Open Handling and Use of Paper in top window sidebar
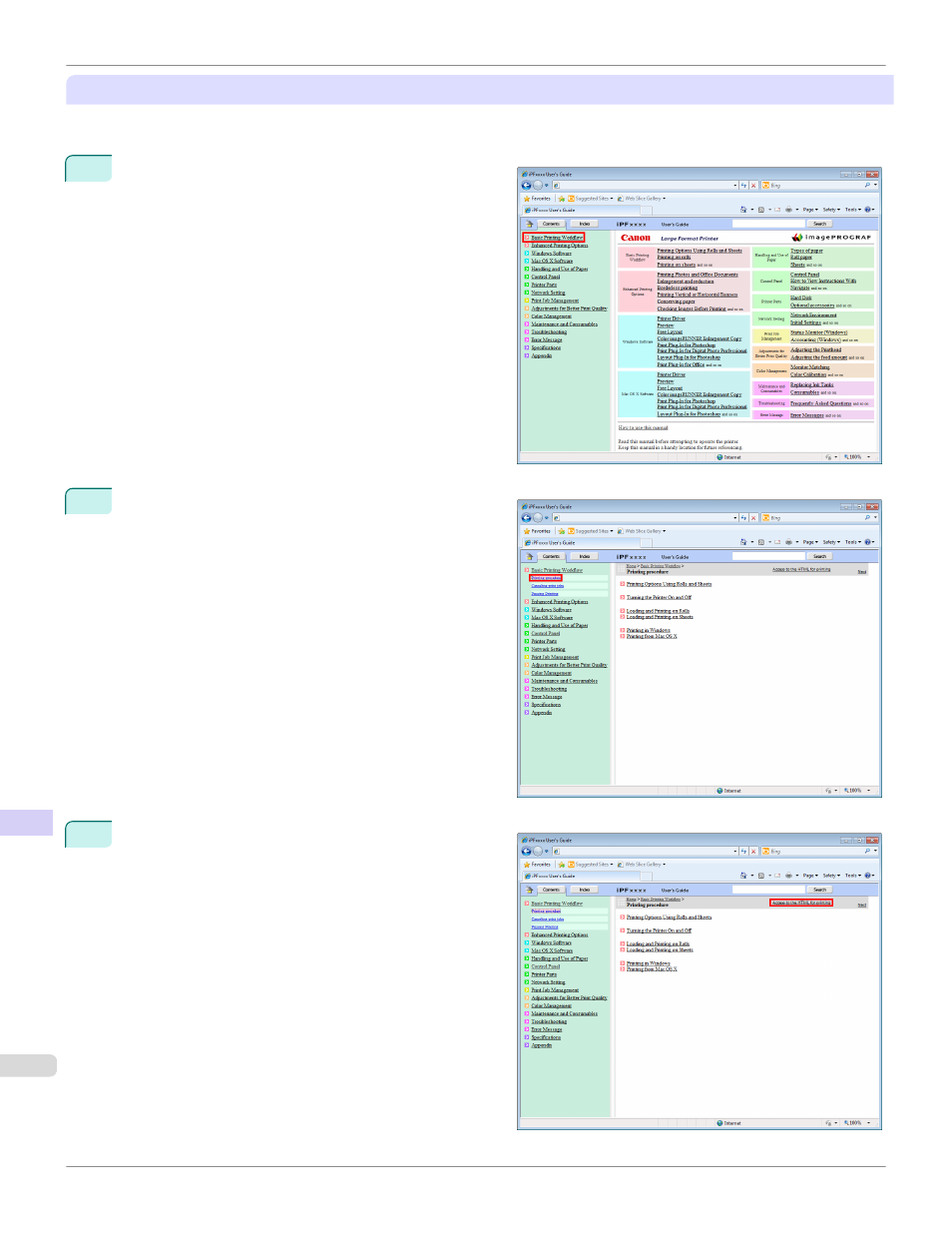 [560, 270]
